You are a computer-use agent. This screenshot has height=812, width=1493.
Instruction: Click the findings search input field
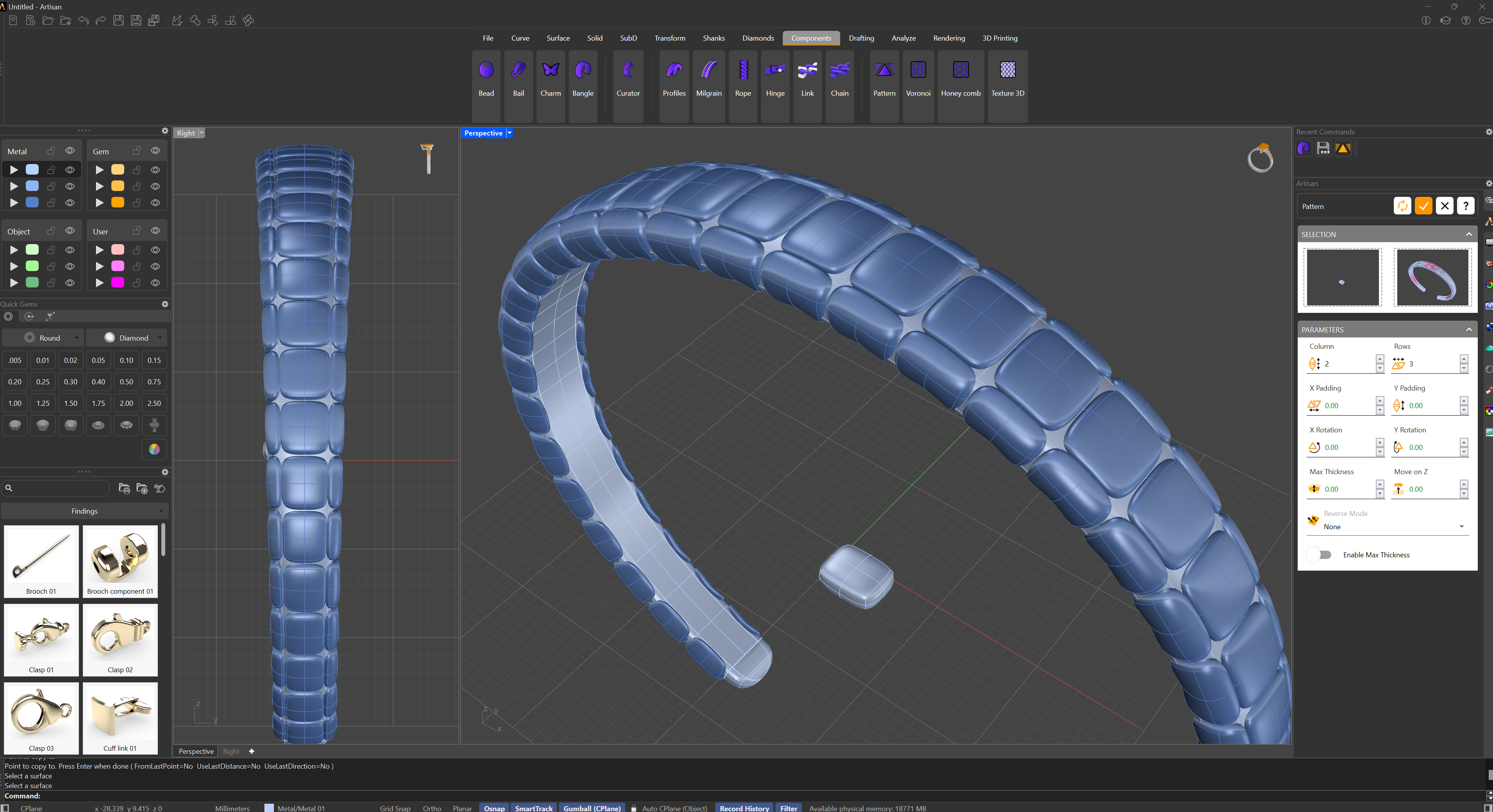pyautogui.click(x=55, y=488)
